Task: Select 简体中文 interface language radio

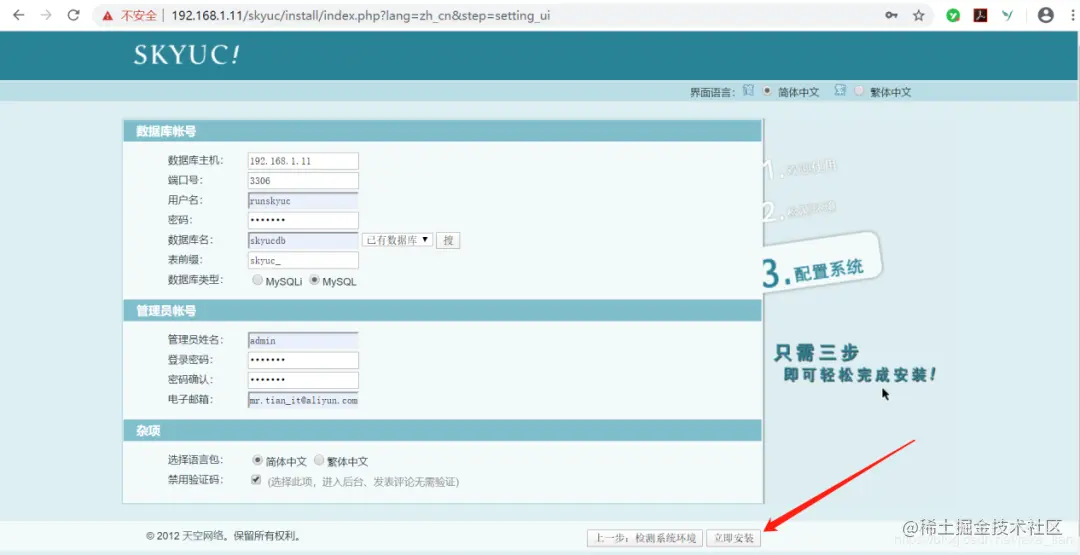Action: (x=767, y=91)
